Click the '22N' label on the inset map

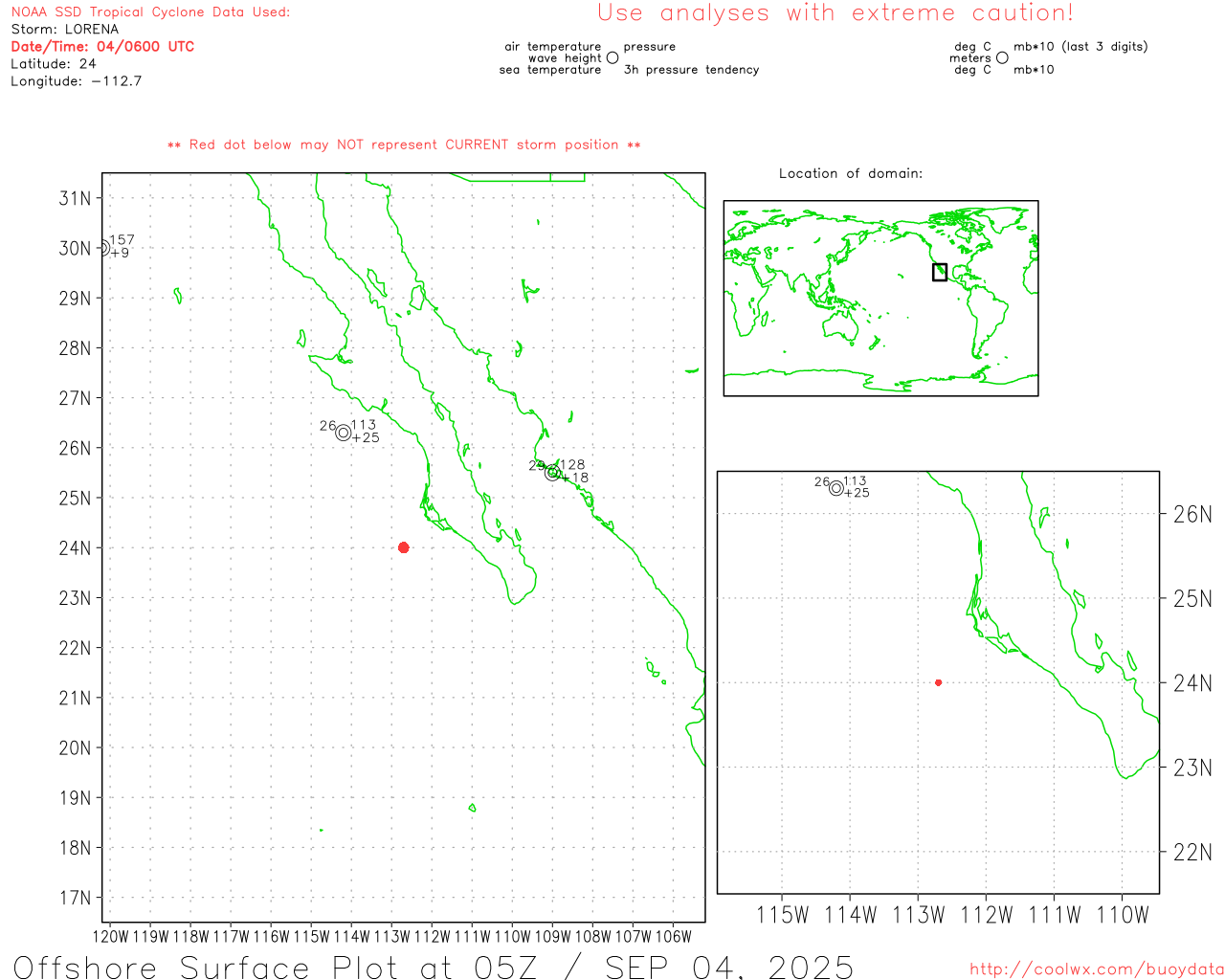1192,853
